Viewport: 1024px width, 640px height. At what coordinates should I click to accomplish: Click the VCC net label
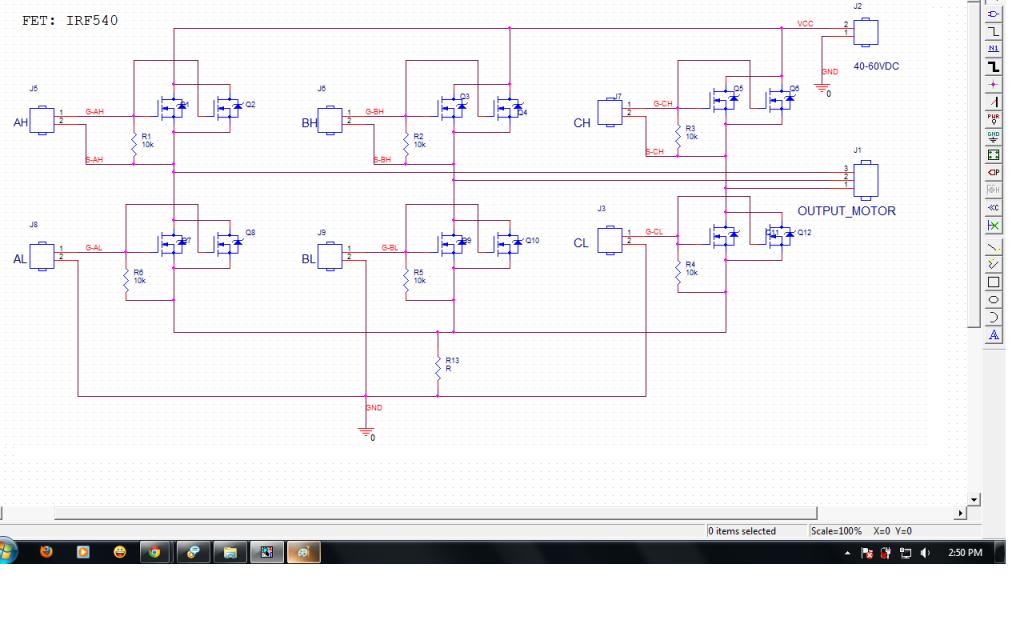coord(805,24)
